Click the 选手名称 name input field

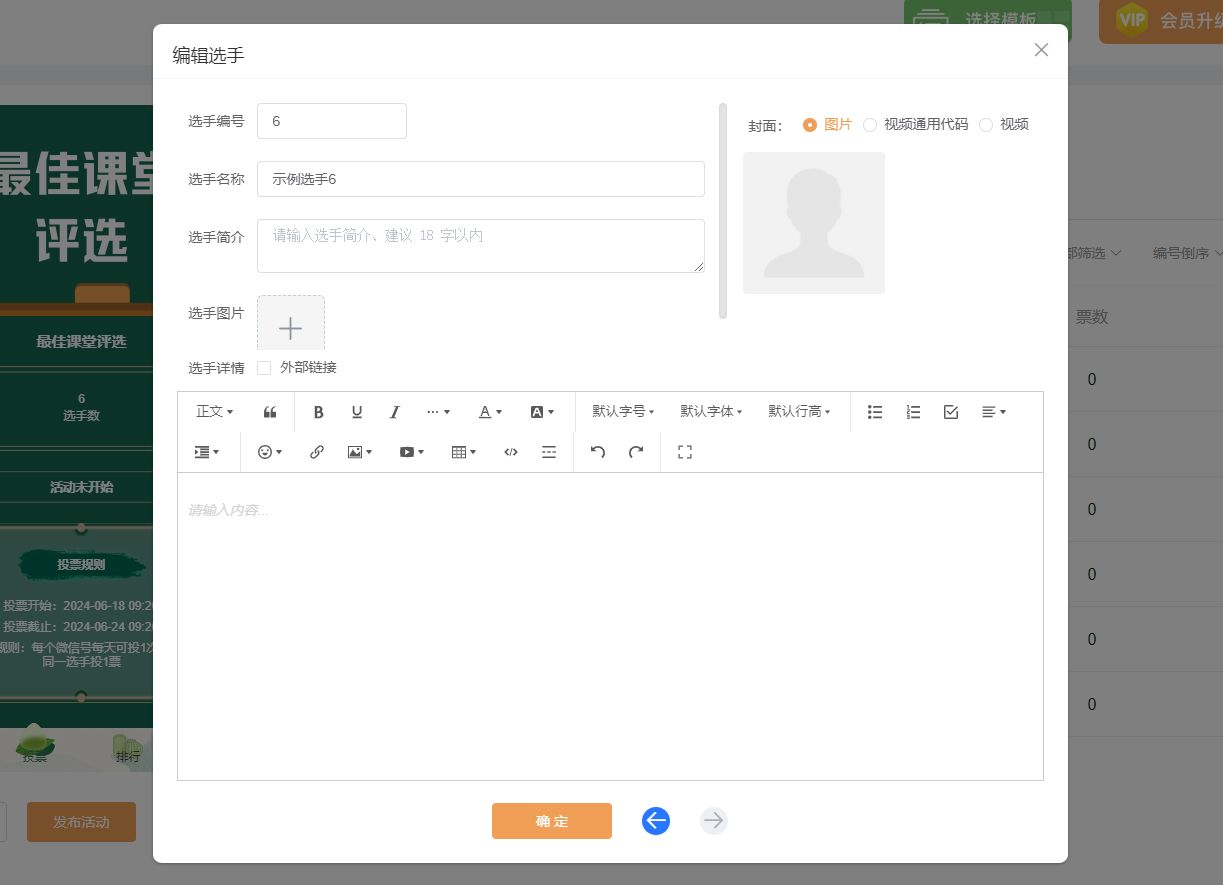tap(480, 179)
